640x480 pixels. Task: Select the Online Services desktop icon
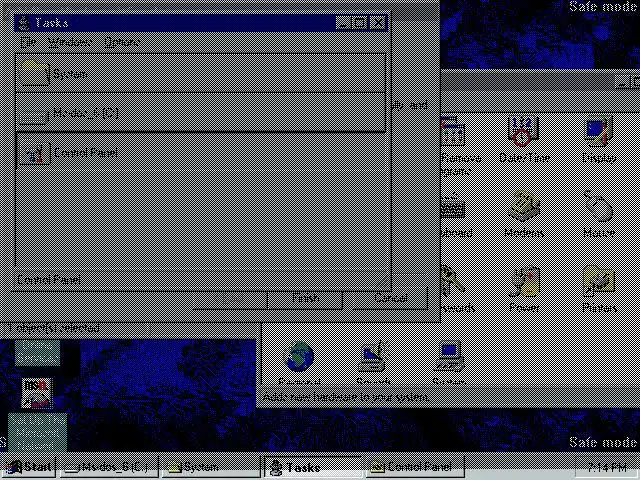pos(38,352)
